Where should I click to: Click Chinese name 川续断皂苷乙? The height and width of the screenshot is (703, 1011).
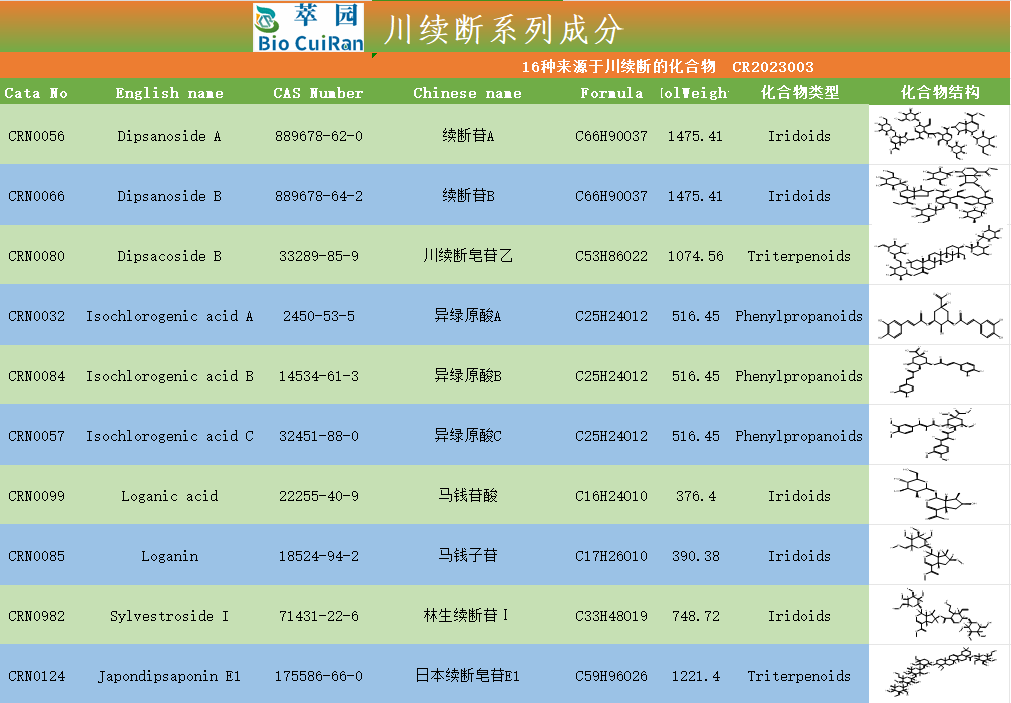468,255
